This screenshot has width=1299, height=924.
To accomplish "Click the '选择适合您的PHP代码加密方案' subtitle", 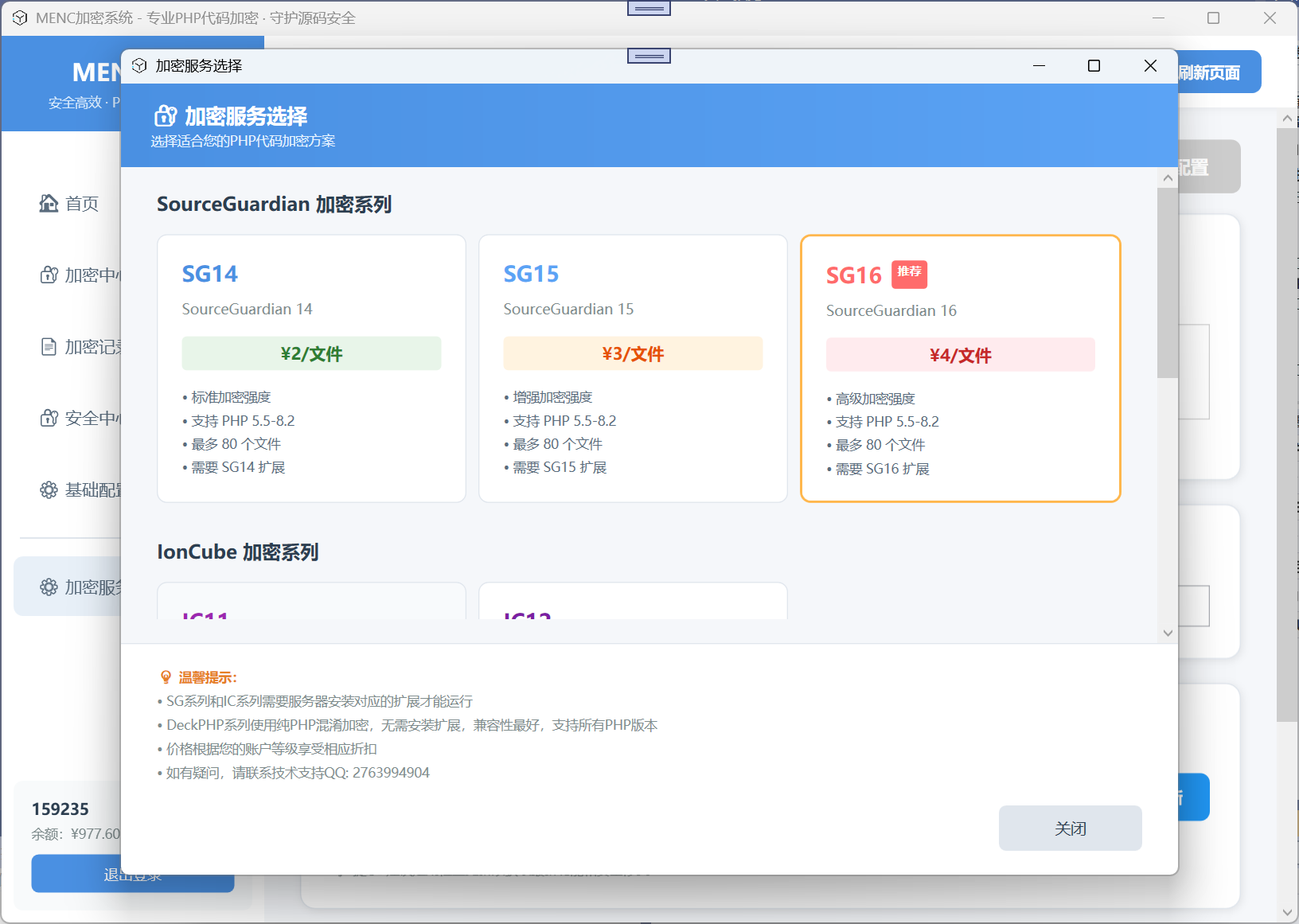I will pos(244,141).
